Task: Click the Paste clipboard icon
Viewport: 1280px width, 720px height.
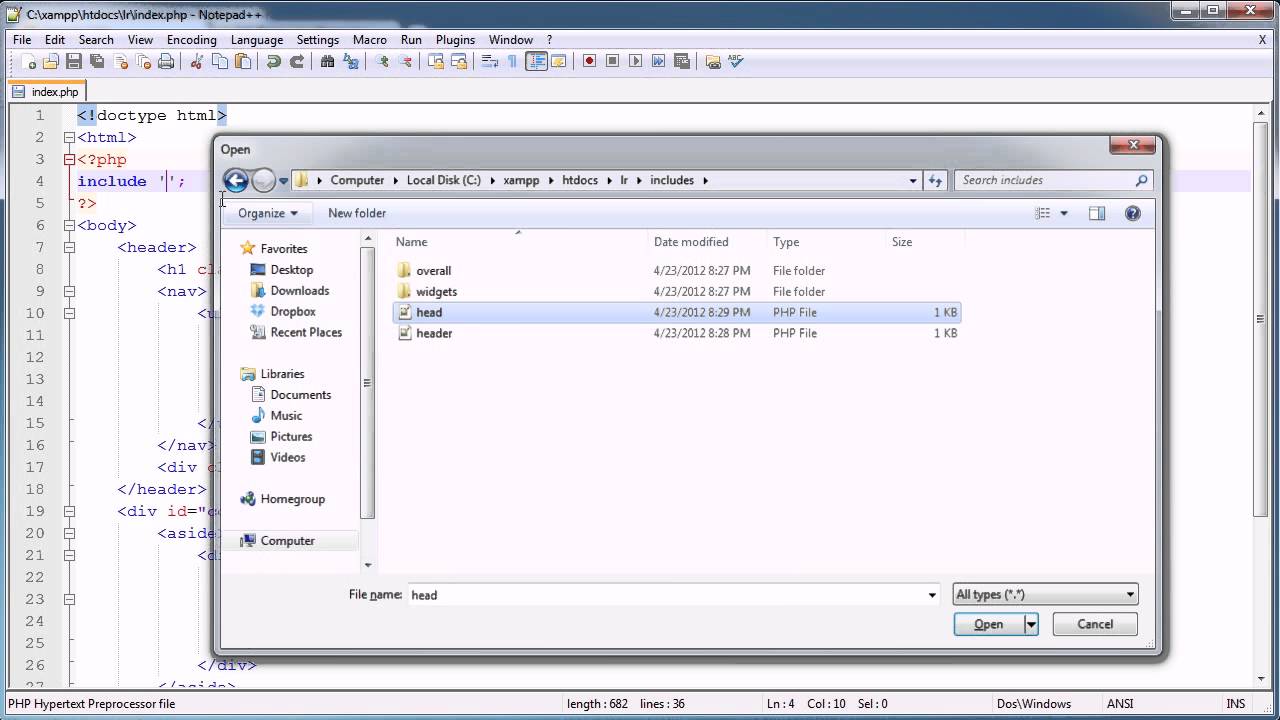Action: click(243, 62)
